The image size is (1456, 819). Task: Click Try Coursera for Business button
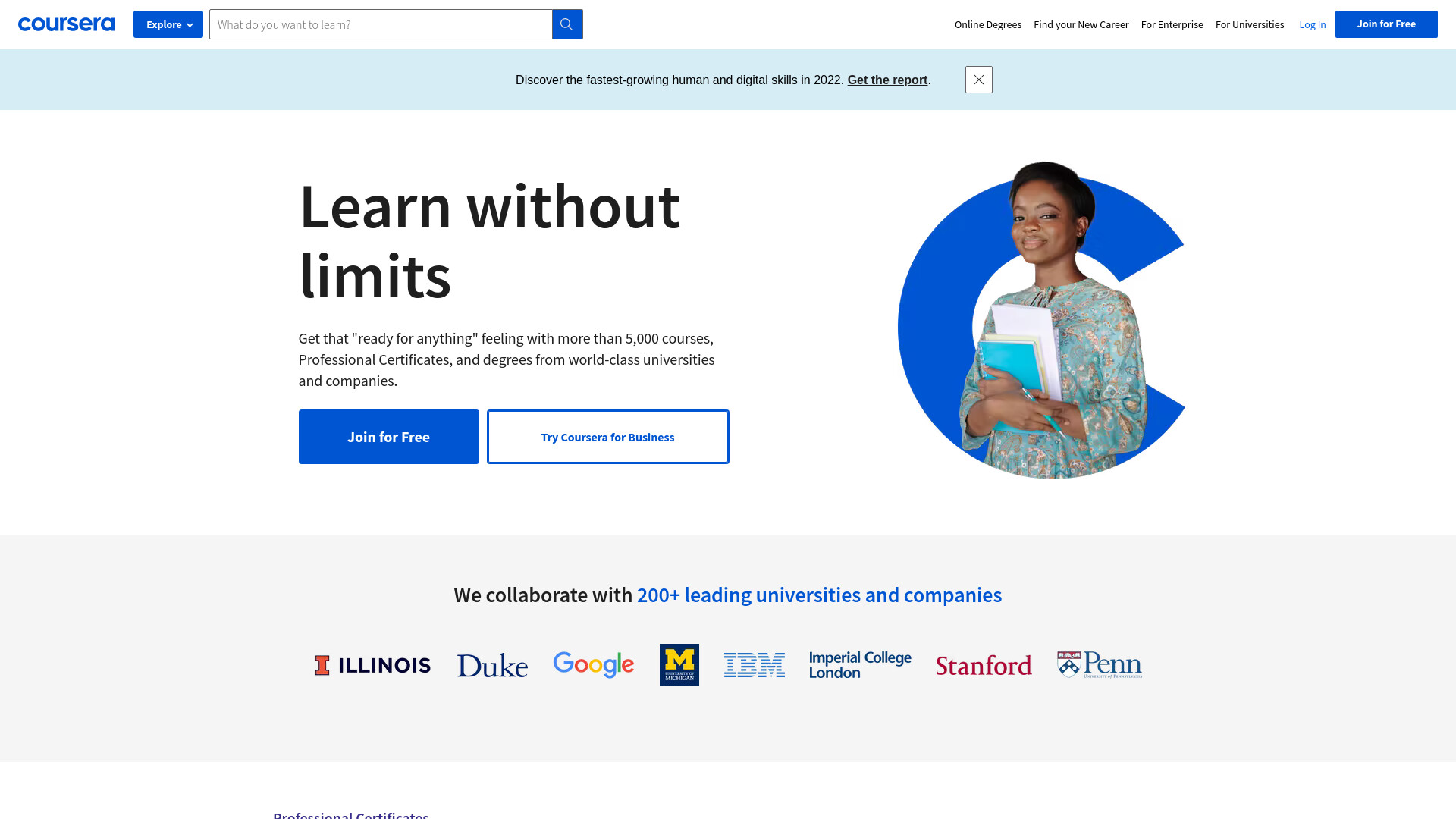tap(608, 437)
